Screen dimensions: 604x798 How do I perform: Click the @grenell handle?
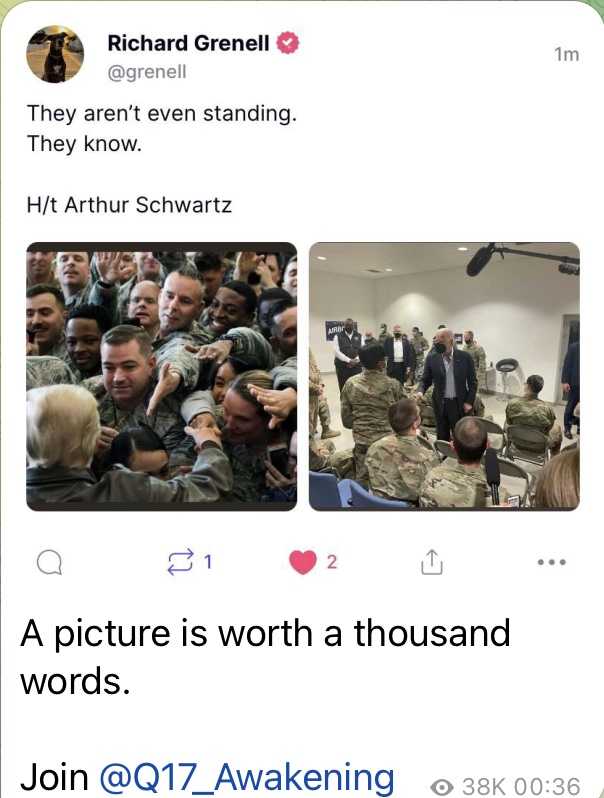coord(147,72)
